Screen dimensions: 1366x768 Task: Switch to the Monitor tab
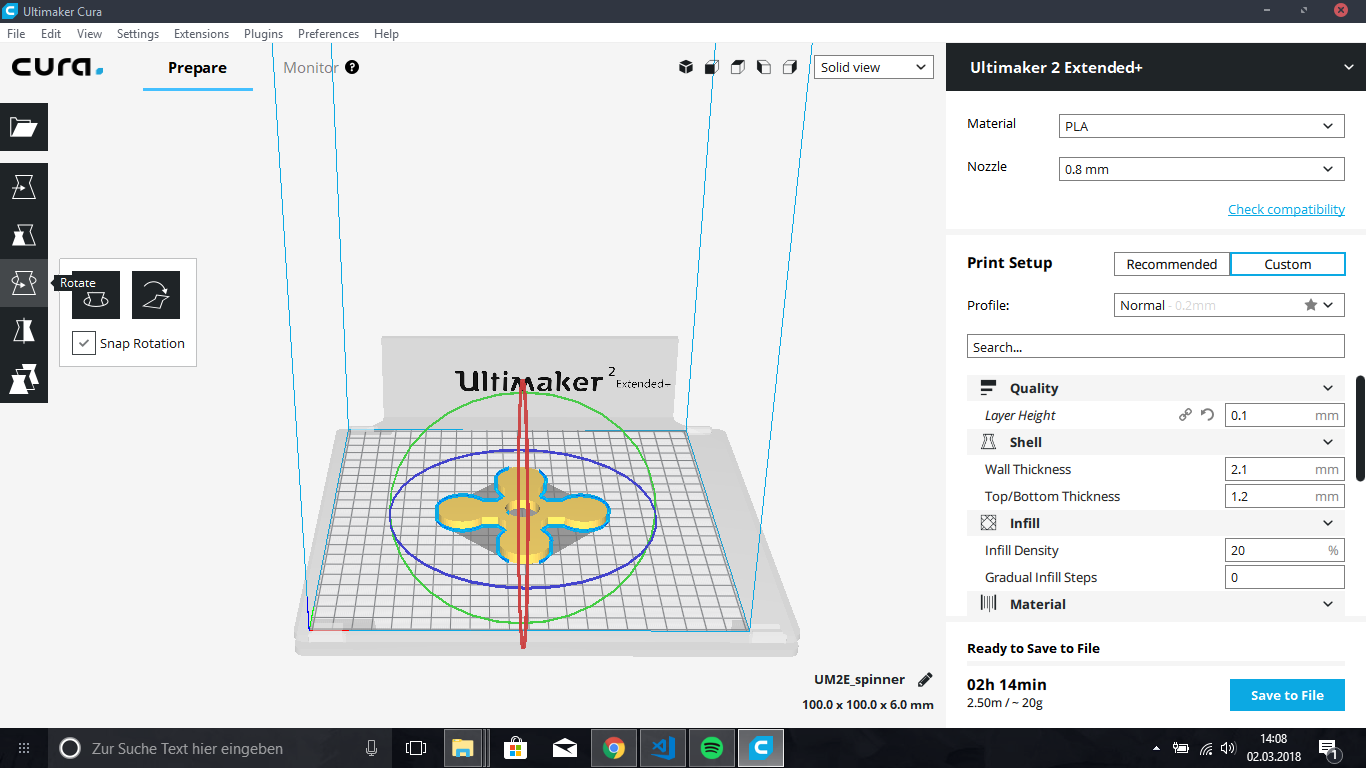[310, 67]
